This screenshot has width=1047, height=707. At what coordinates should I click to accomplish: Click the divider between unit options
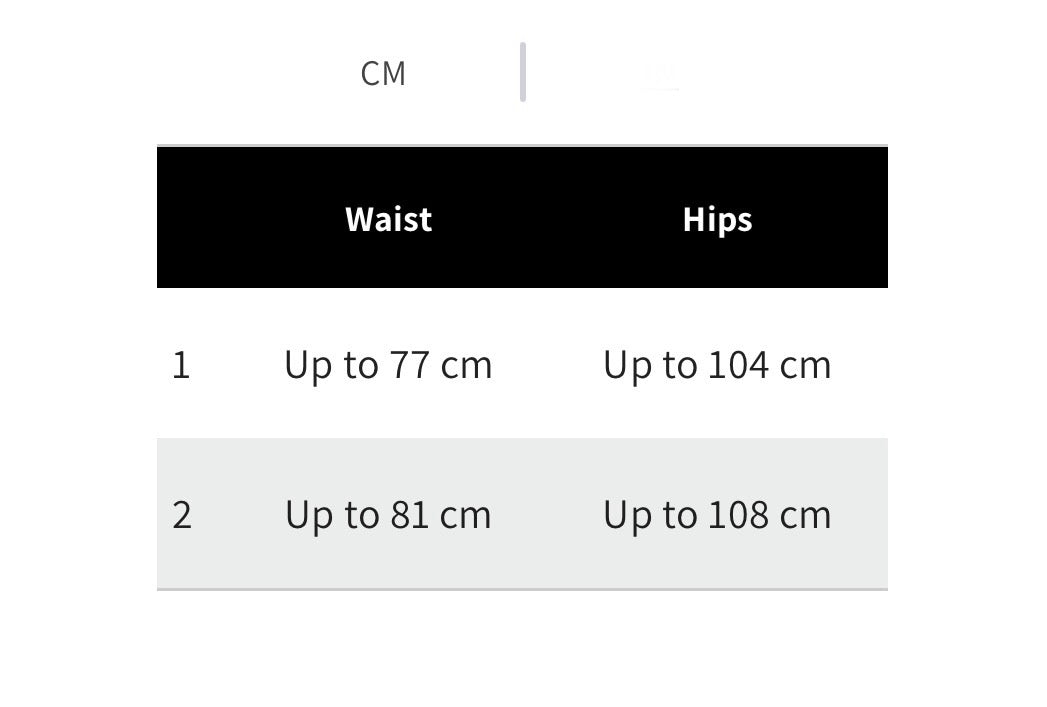tap(523, 72)
